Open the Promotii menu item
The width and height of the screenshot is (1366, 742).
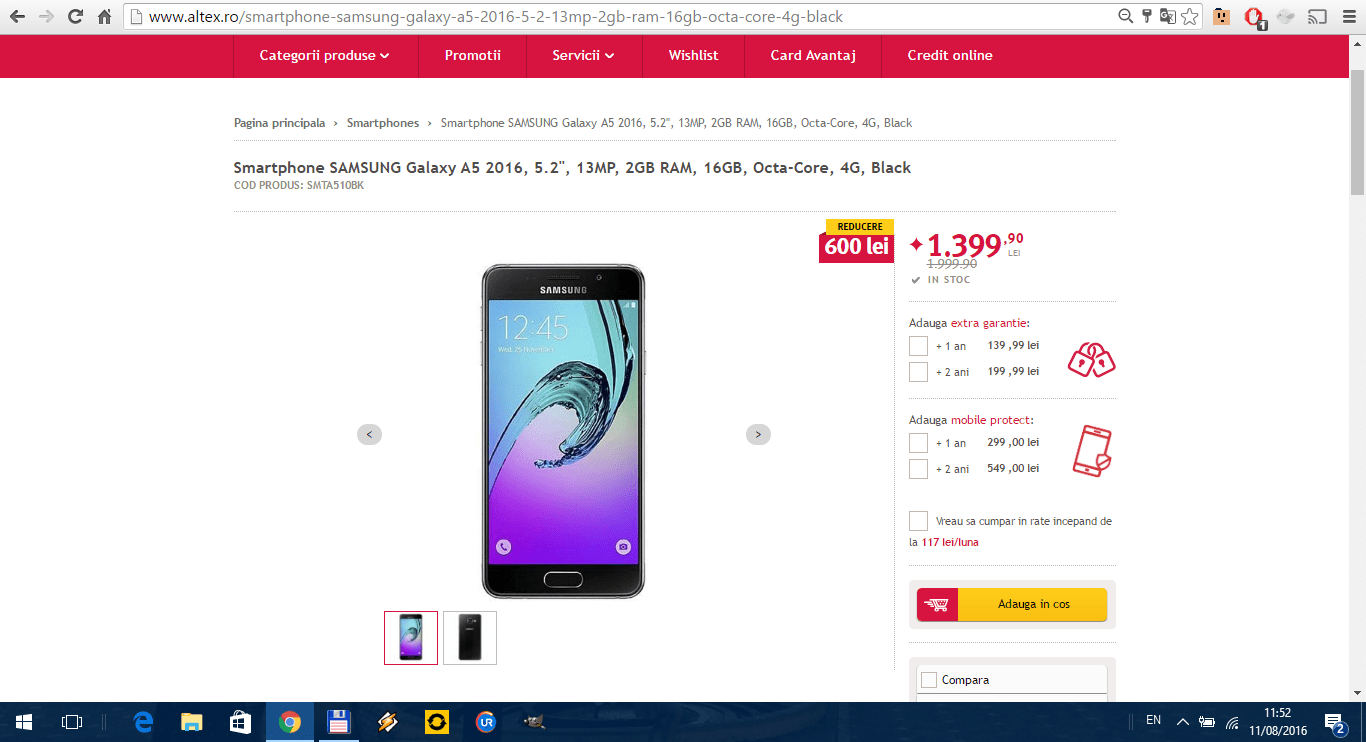[x=472, y=56]
